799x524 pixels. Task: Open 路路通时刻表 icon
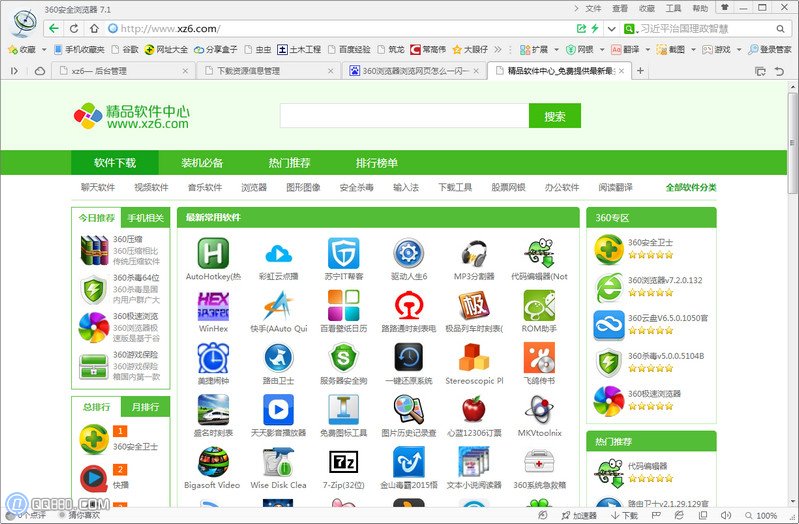click(x=409, y=305)
